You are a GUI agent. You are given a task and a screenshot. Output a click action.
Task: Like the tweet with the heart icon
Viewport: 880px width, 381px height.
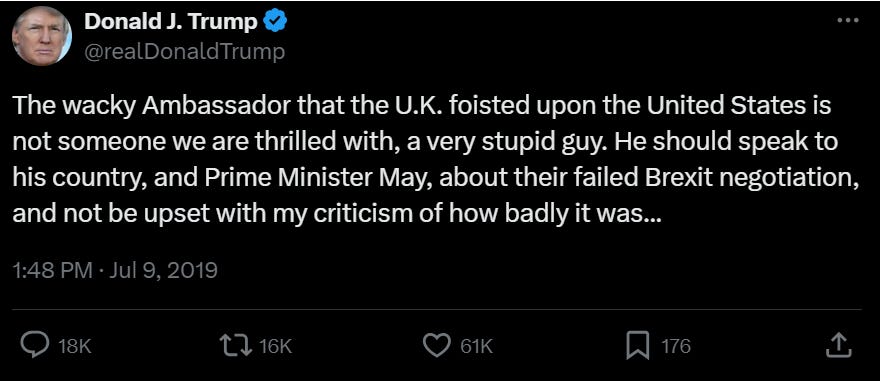coord(436,346)
